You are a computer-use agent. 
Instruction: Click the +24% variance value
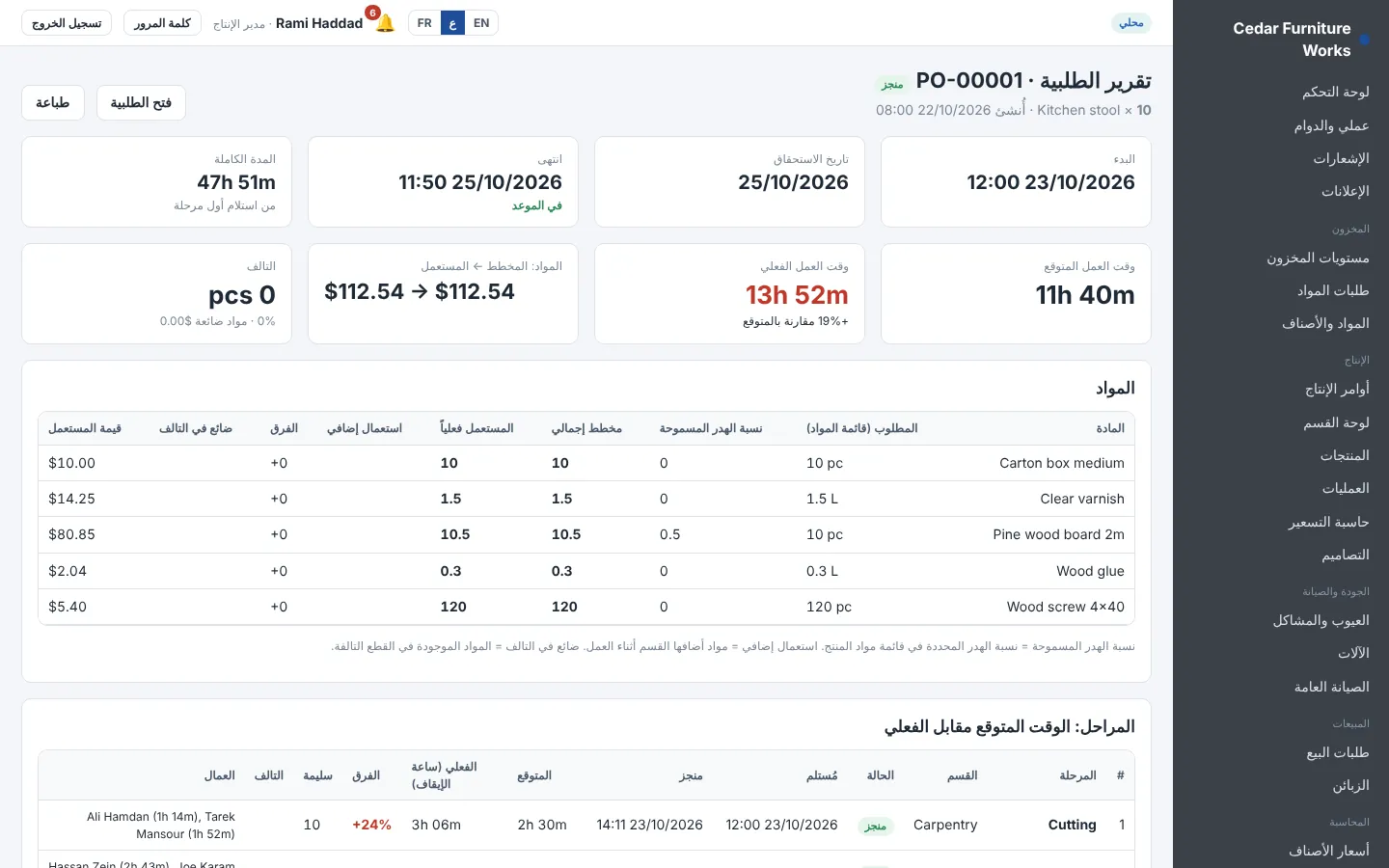pyautogui.click(x=371, y=825)
